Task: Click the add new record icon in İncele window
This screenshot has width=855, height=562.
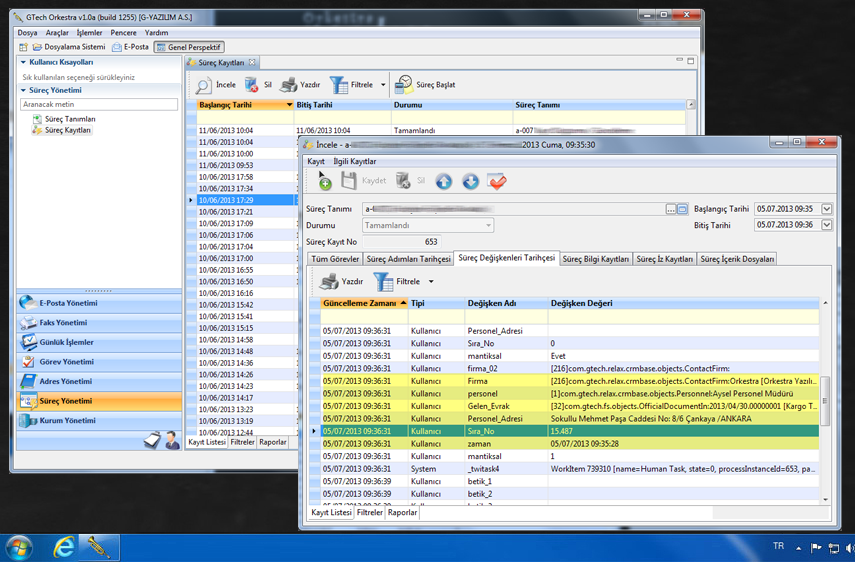Action: click(x=324, y=181)
